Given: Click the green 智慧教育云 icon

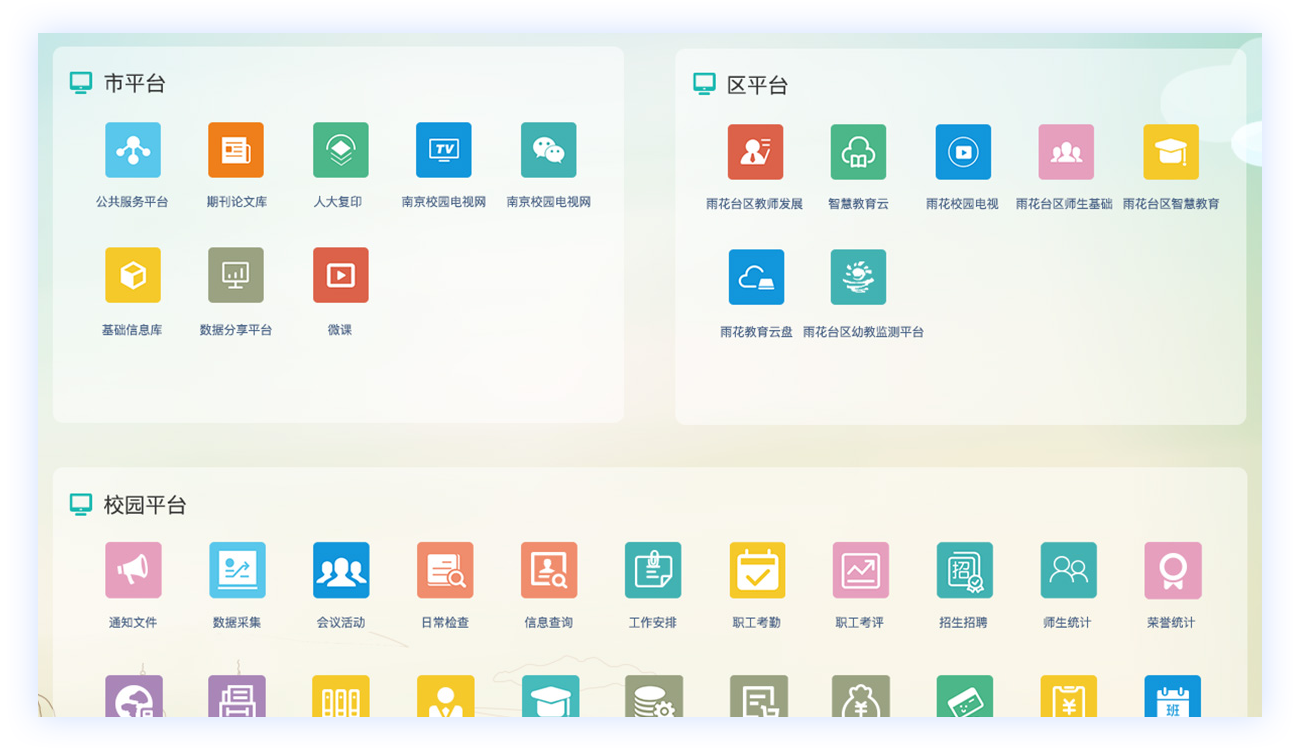Looking at the screenshot, I should click(x=858, y=152).
